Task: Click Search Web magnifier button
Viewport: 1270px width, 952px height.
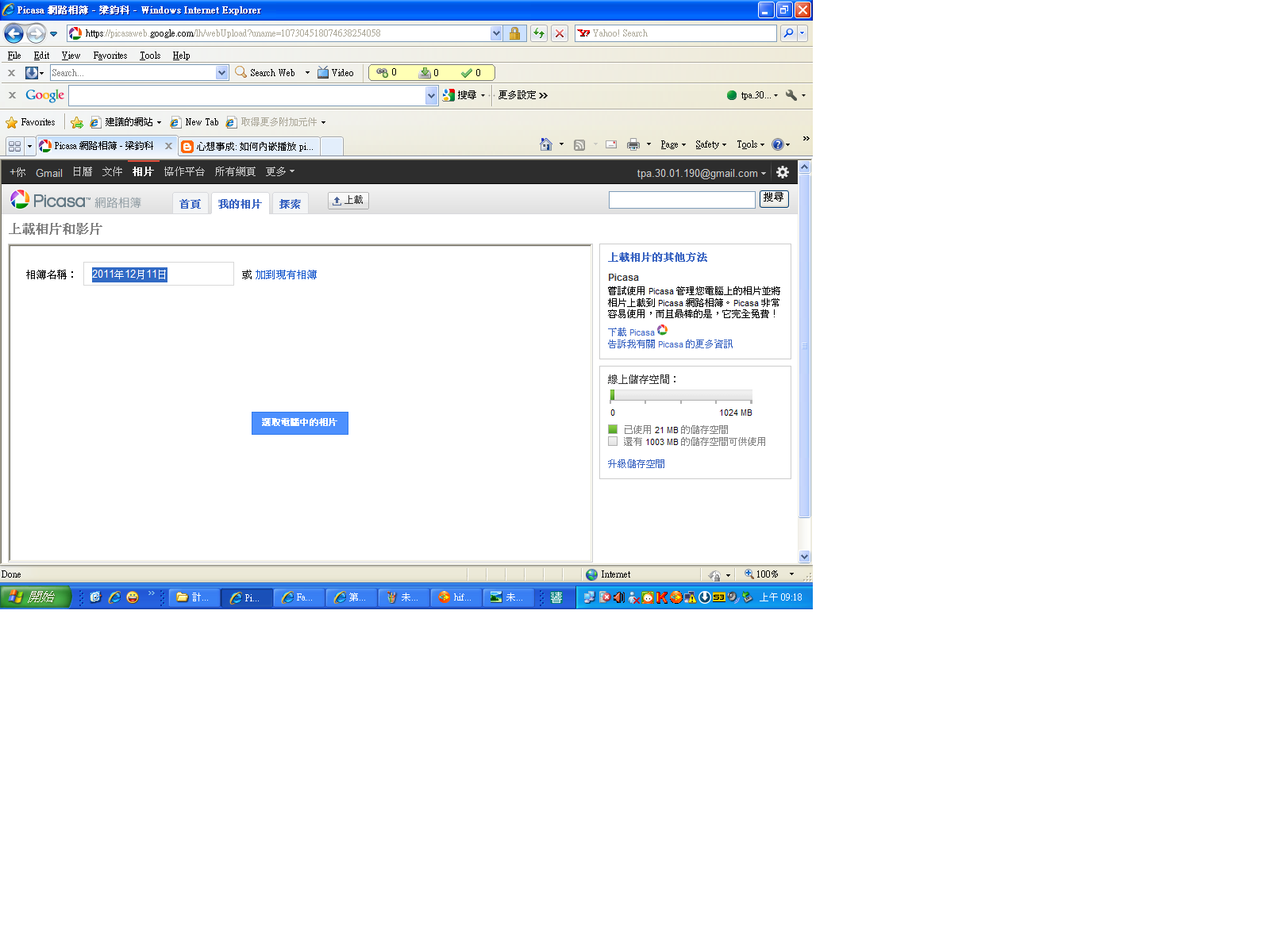Action: pyautogui.click(x=266, y=73)
